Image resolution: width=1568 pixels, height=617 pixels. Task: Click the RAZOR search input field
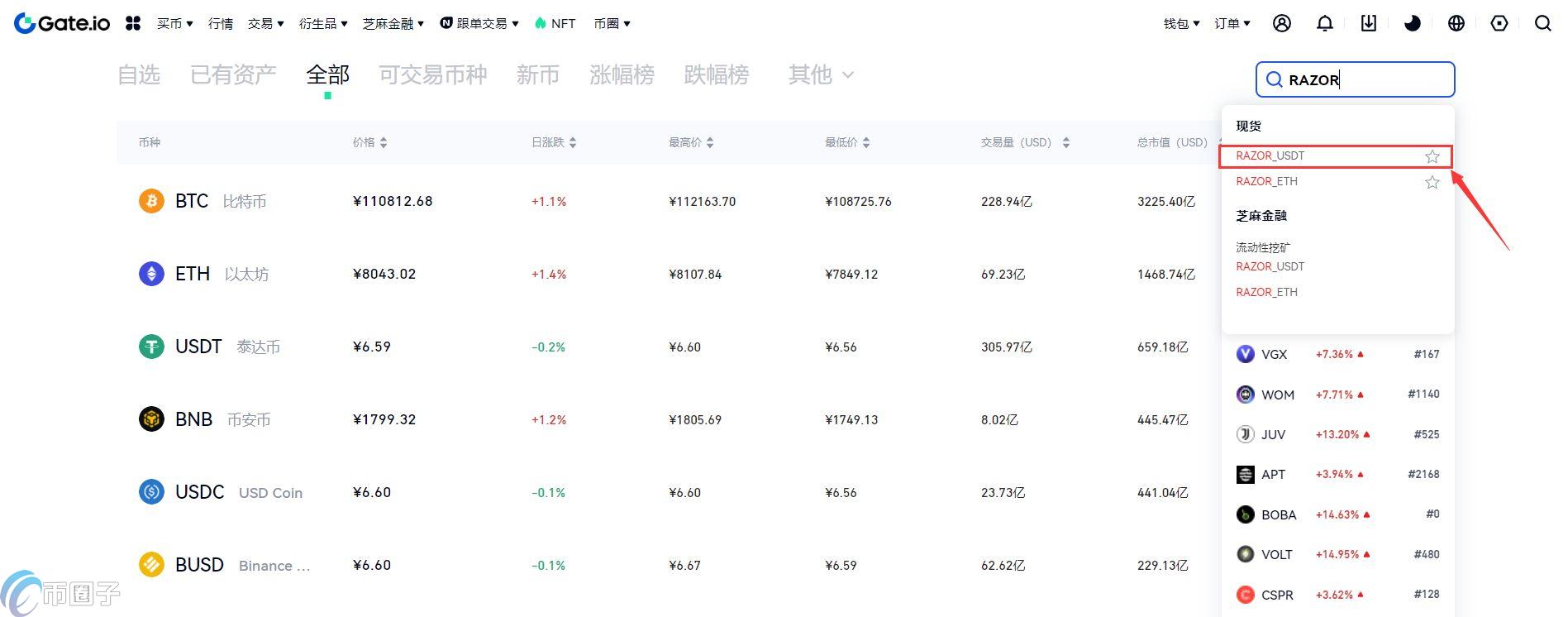[1356, 79]
